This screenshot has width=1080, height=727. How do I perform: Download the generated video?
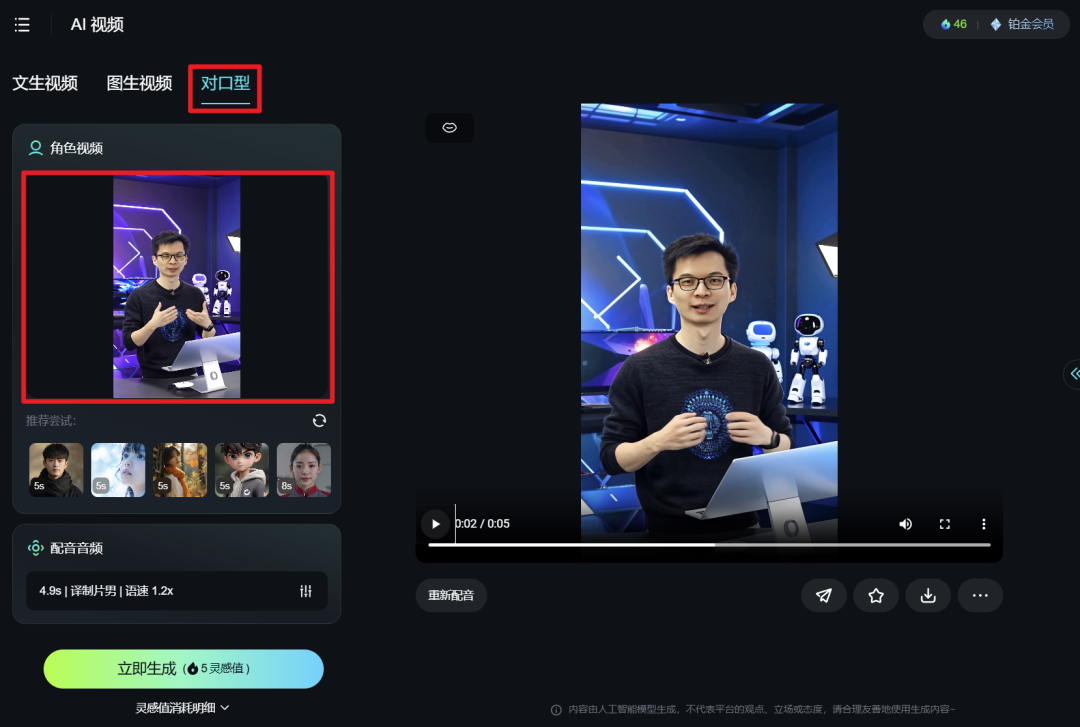pyautogui.click(x=928, y=595)
